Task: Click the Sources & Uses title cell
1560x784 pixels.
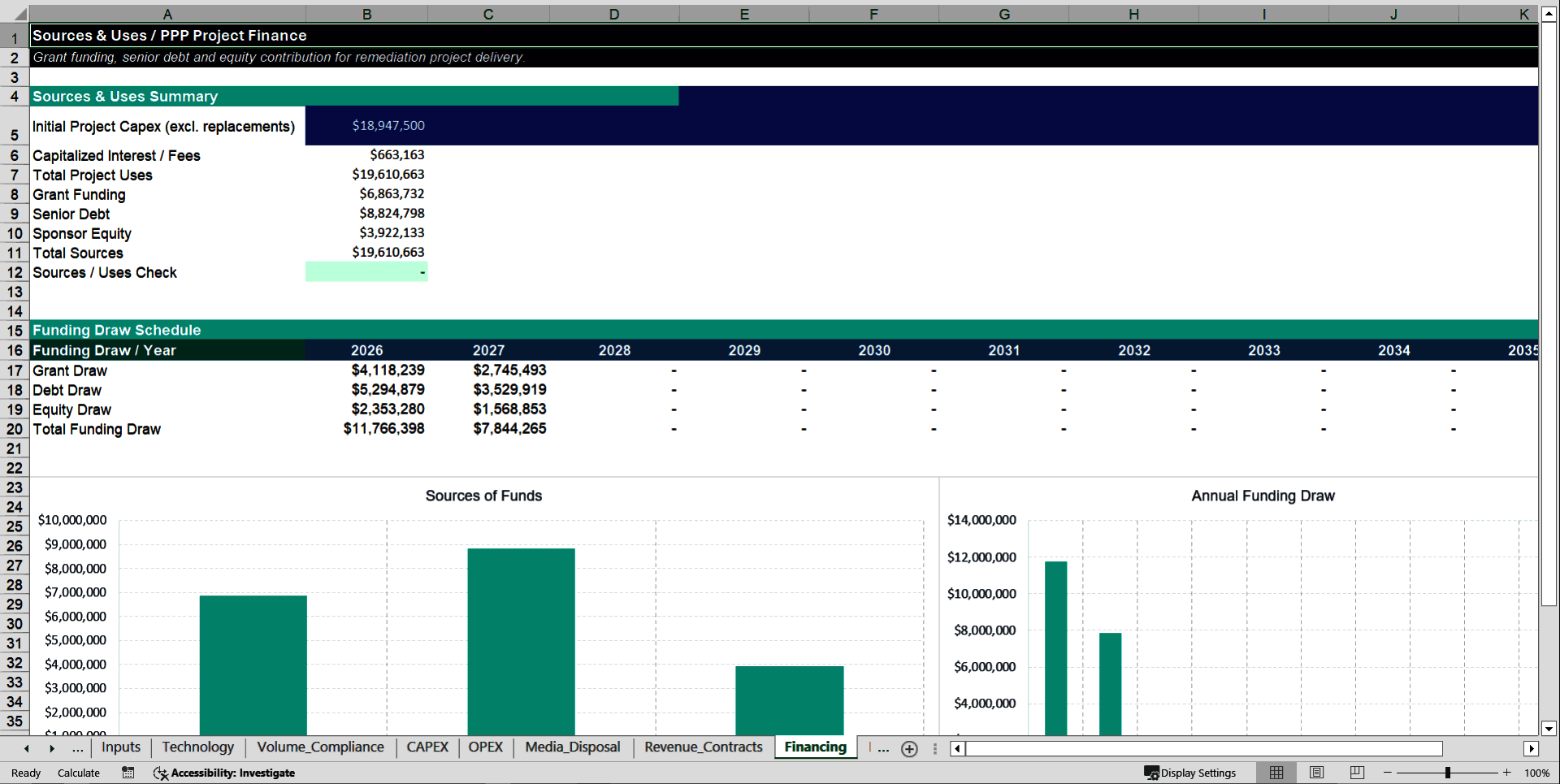Action: click(x=783, y=35)
